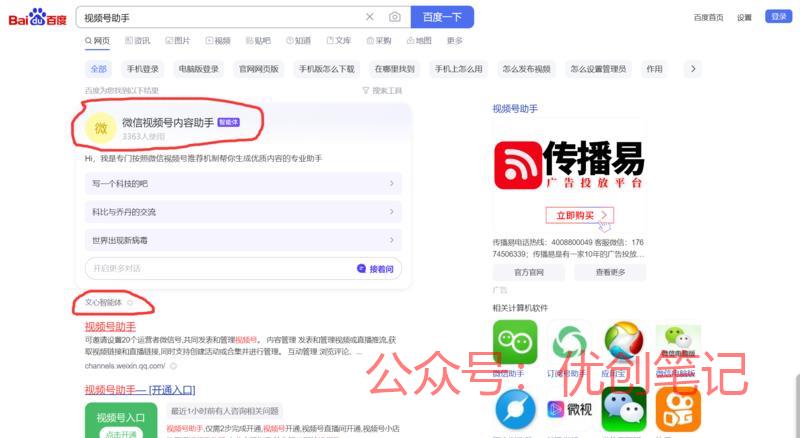Image resolution: width=800 pixels, height=438 pixels.
Task: Open the 订阅号助手 app icon
Action: pyautogui.click(x=569, y=342)
